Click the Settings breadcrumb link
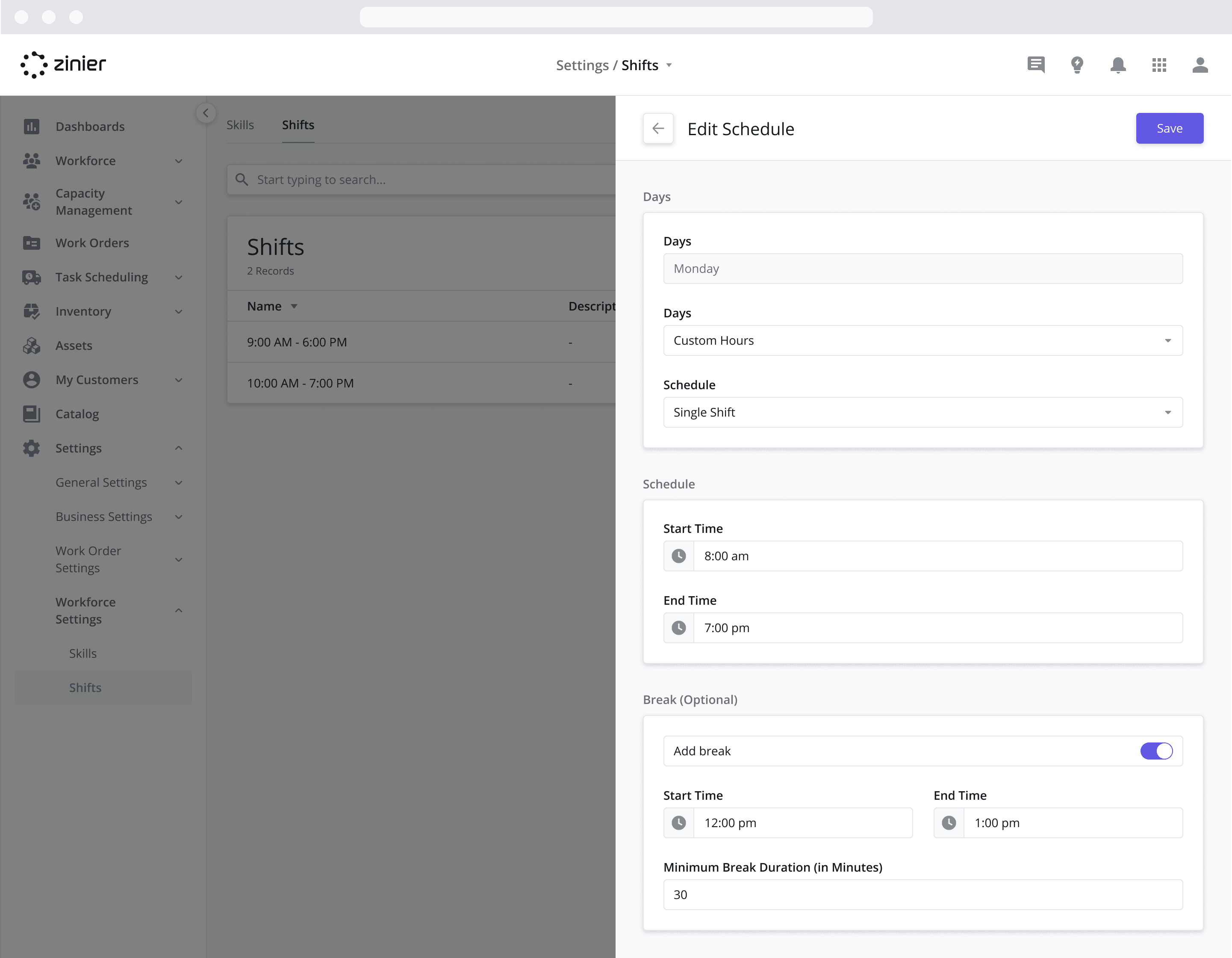 [582, 65]
